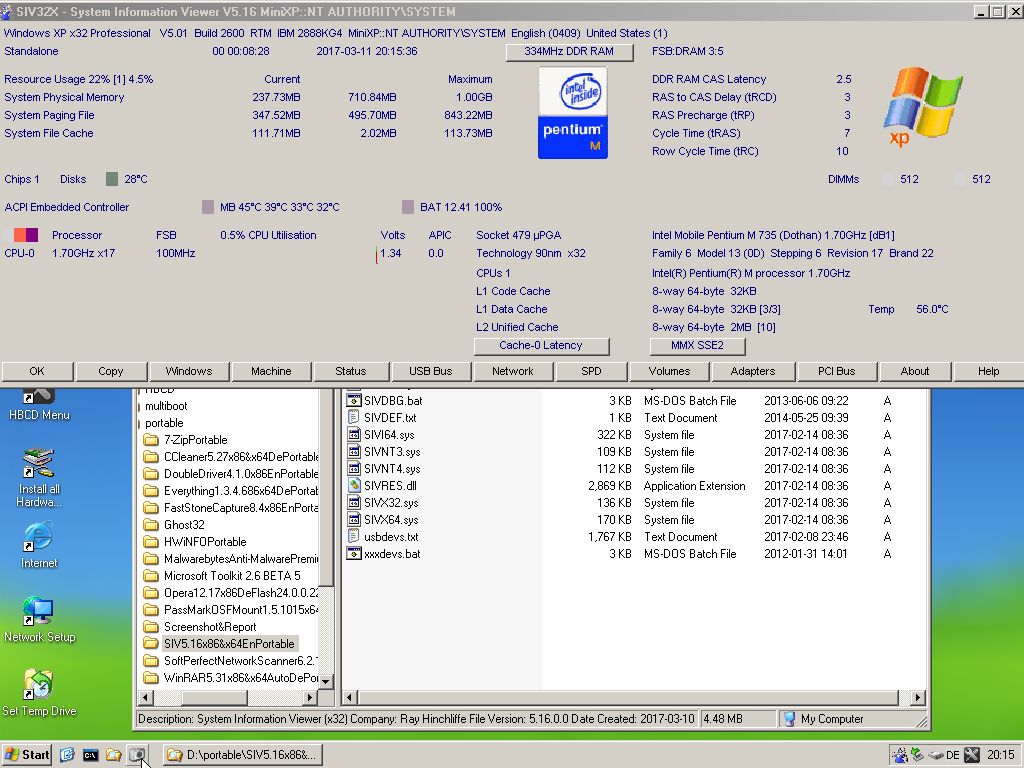The height and width of the screenshot is (768, 1024).
Task: Click the BAT battery color swatch
Action: 408,207
